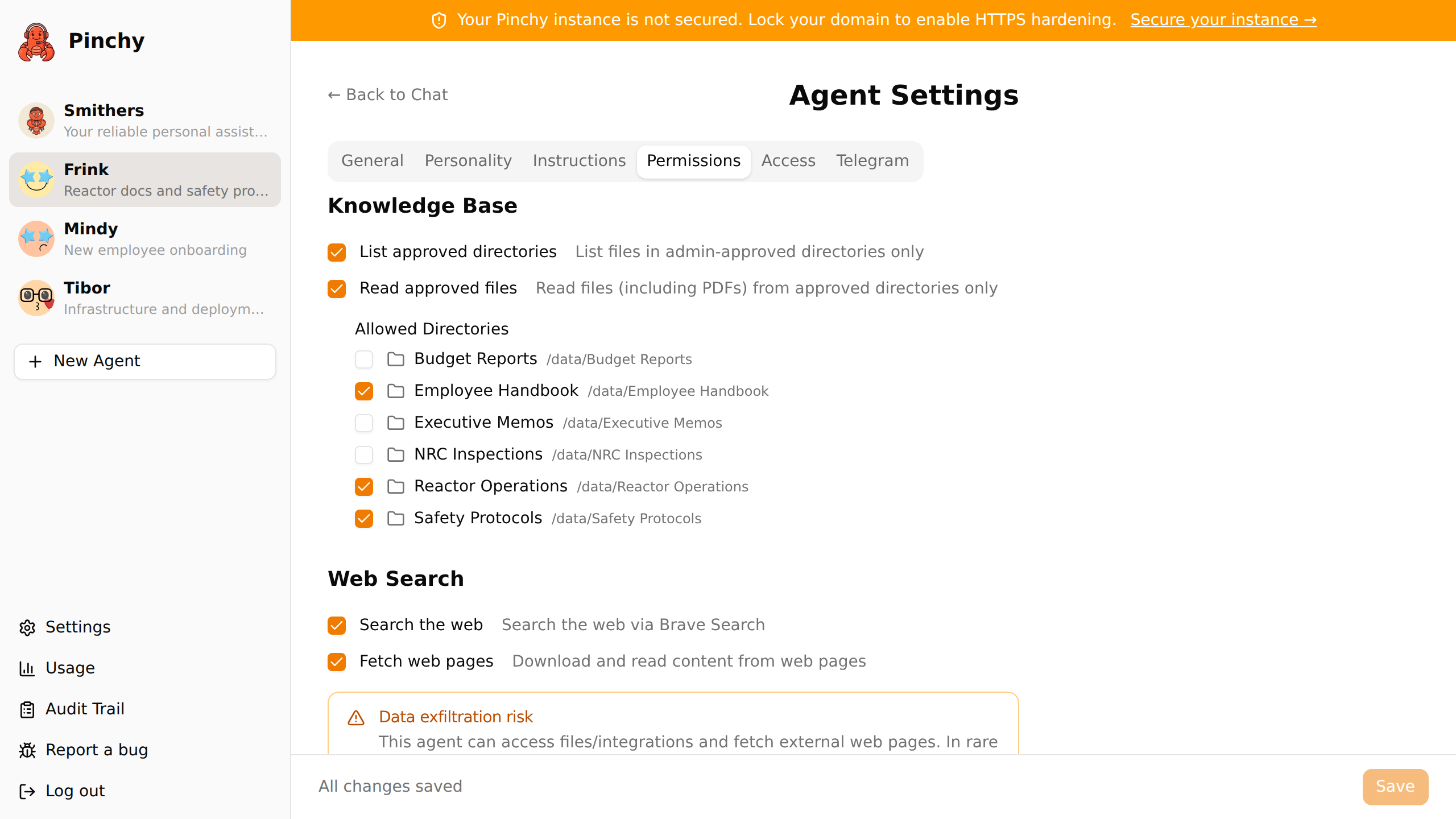Uncheck Reactor Operations directory

364,486
